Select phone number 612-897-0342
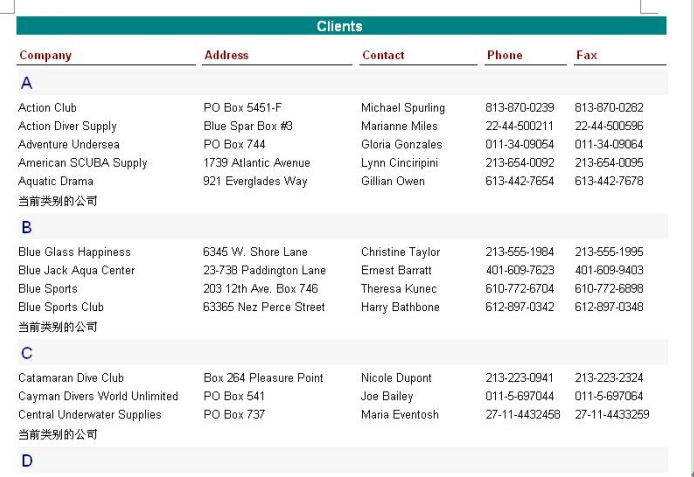Image resolution: width=694 pixels, height=477 pixels. (x=520, y=307)
